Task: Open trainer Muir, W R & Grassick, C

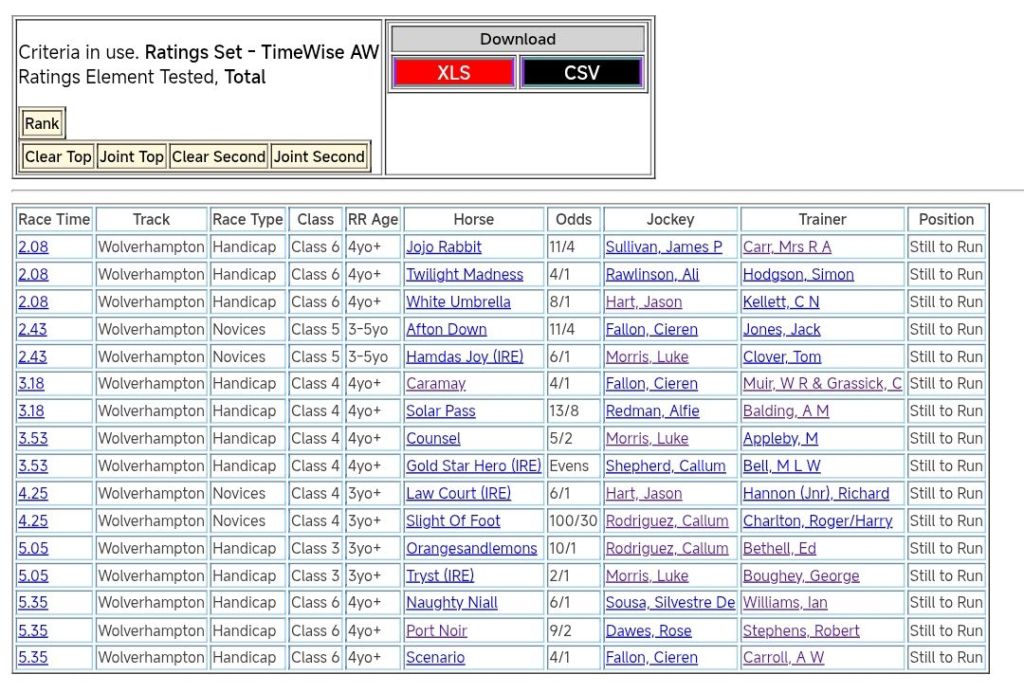Action: [822, 384]
